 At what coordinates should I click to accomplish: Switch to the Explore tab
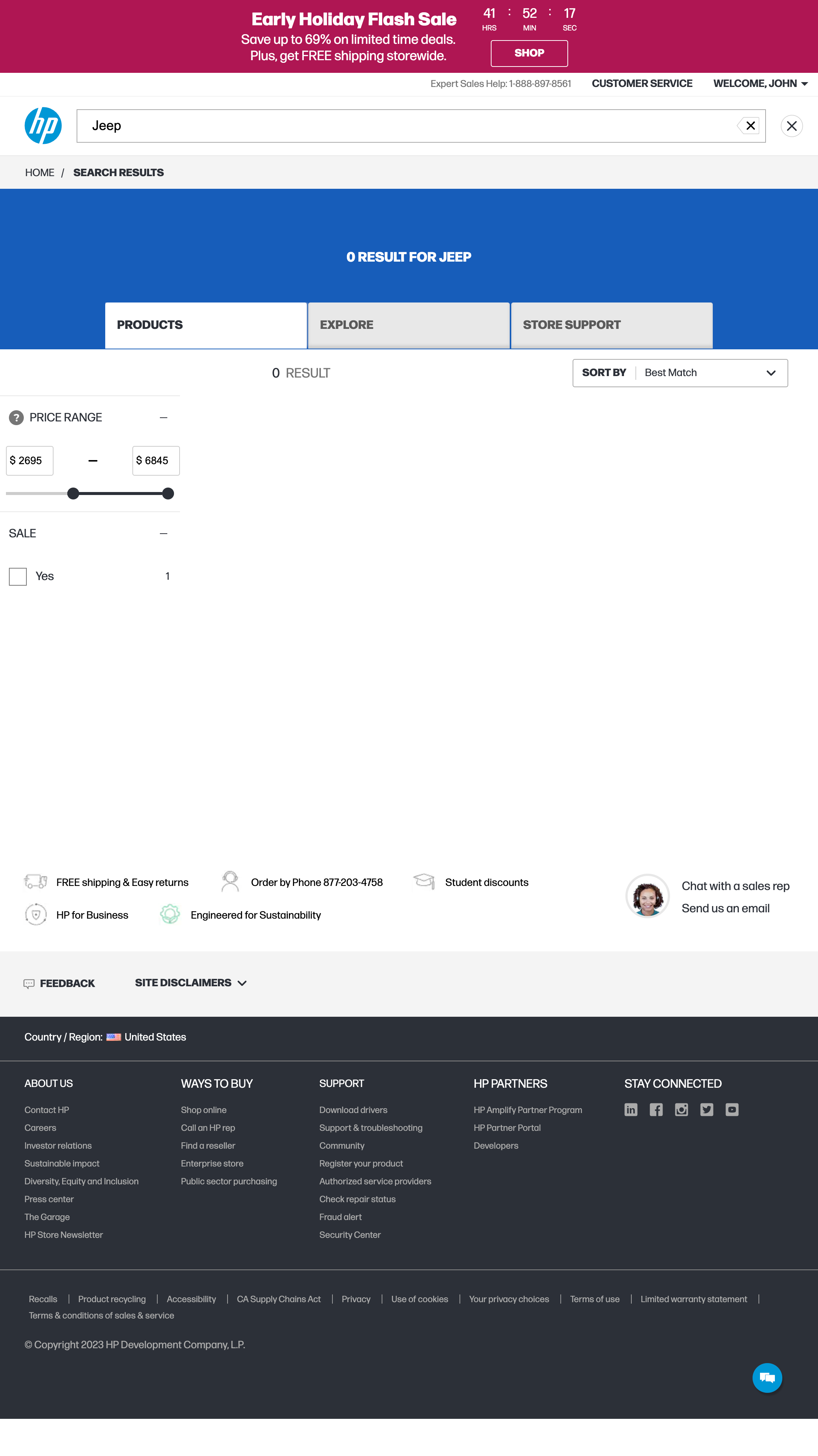(x=408, y=325)
